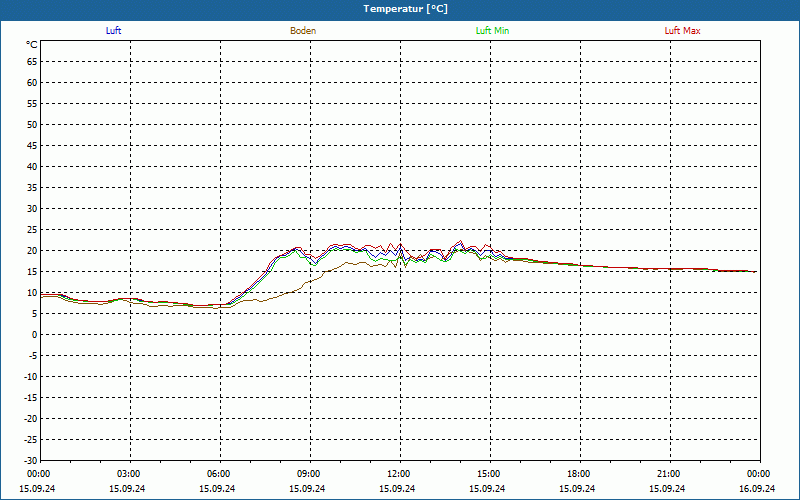The width and height of the screenshot is (800, 500).
Task: Click the -30 value on temperature axis
Action: point(30,460)
